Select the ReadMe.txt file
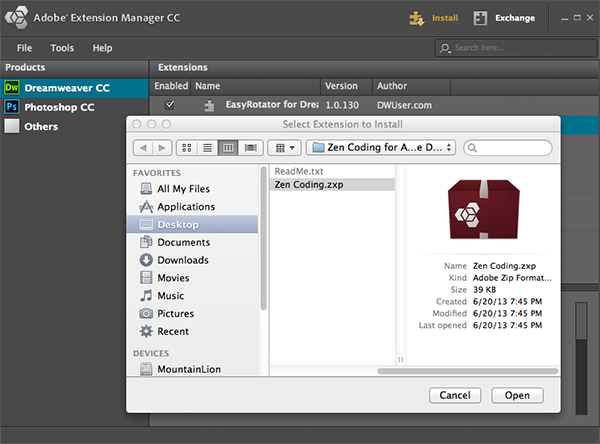This screenshot has width=600, height=444. point(332,171)
